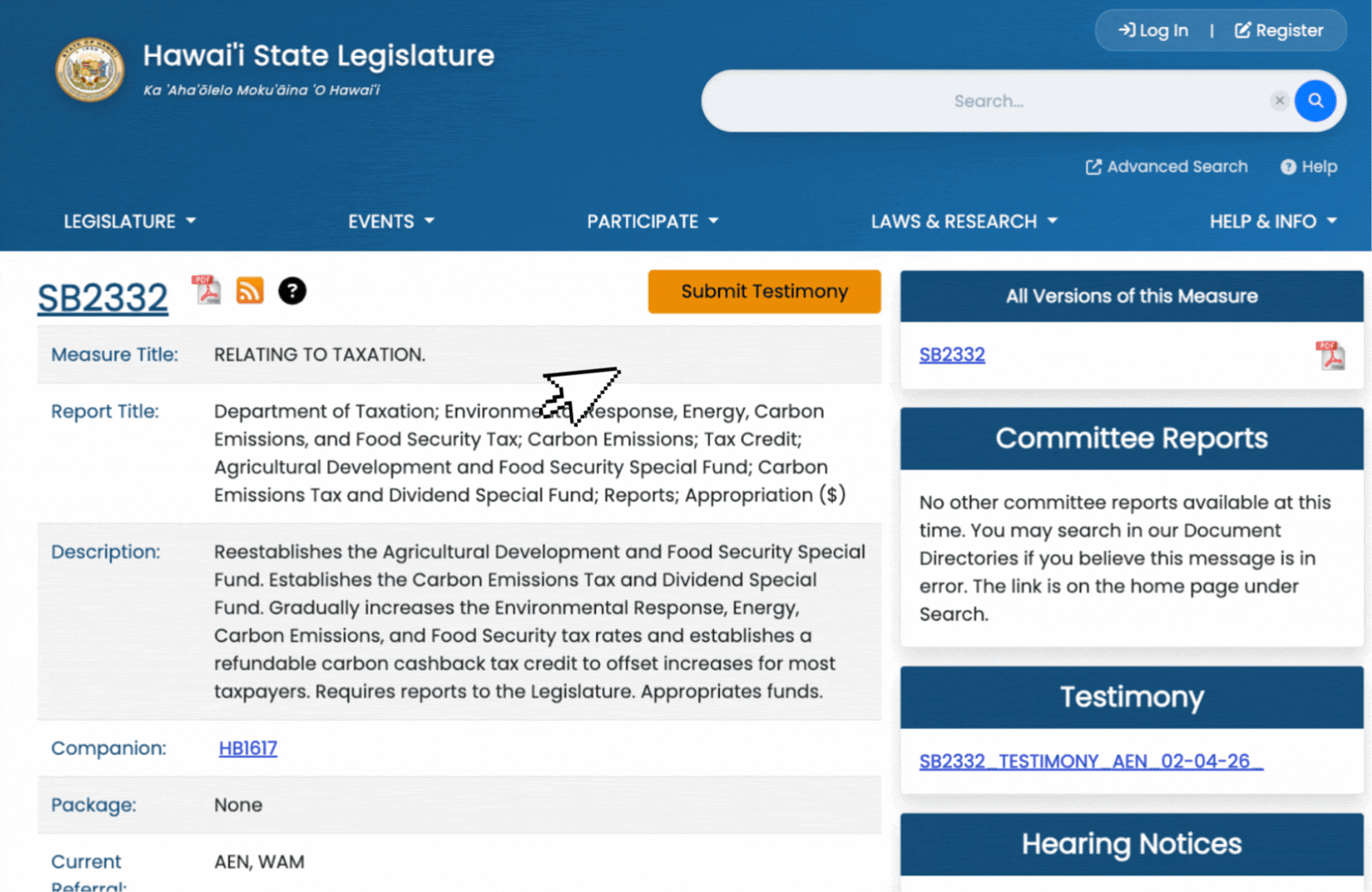The width and height of the screenshot is (1372, 892).
Task: Open SB2332 testimony AEN 02-04-26 link
Action: (1090, 762)
